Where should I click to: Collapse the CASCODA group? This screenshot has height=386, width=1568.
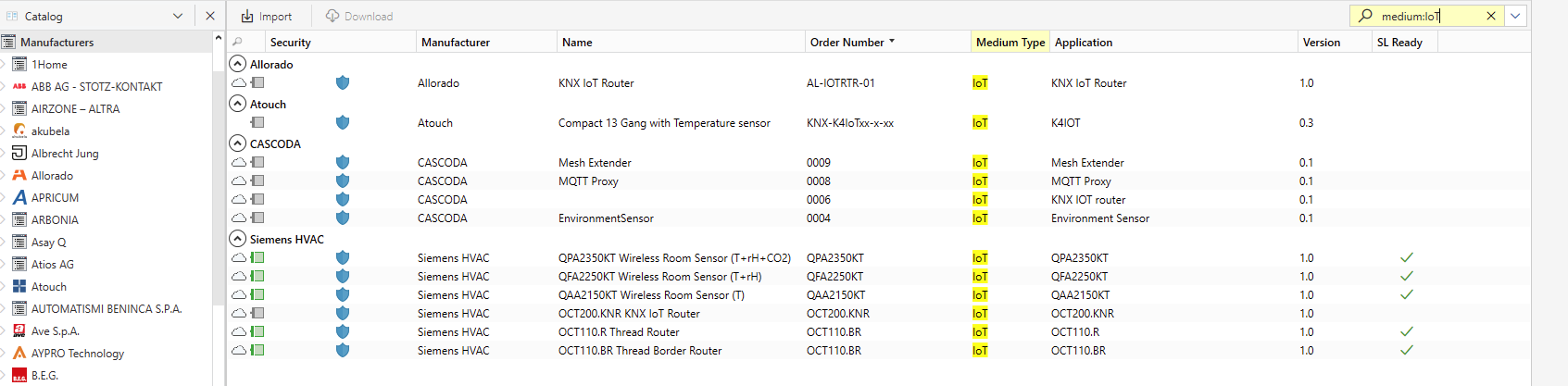pyautogui.click(x=238, y=143)
